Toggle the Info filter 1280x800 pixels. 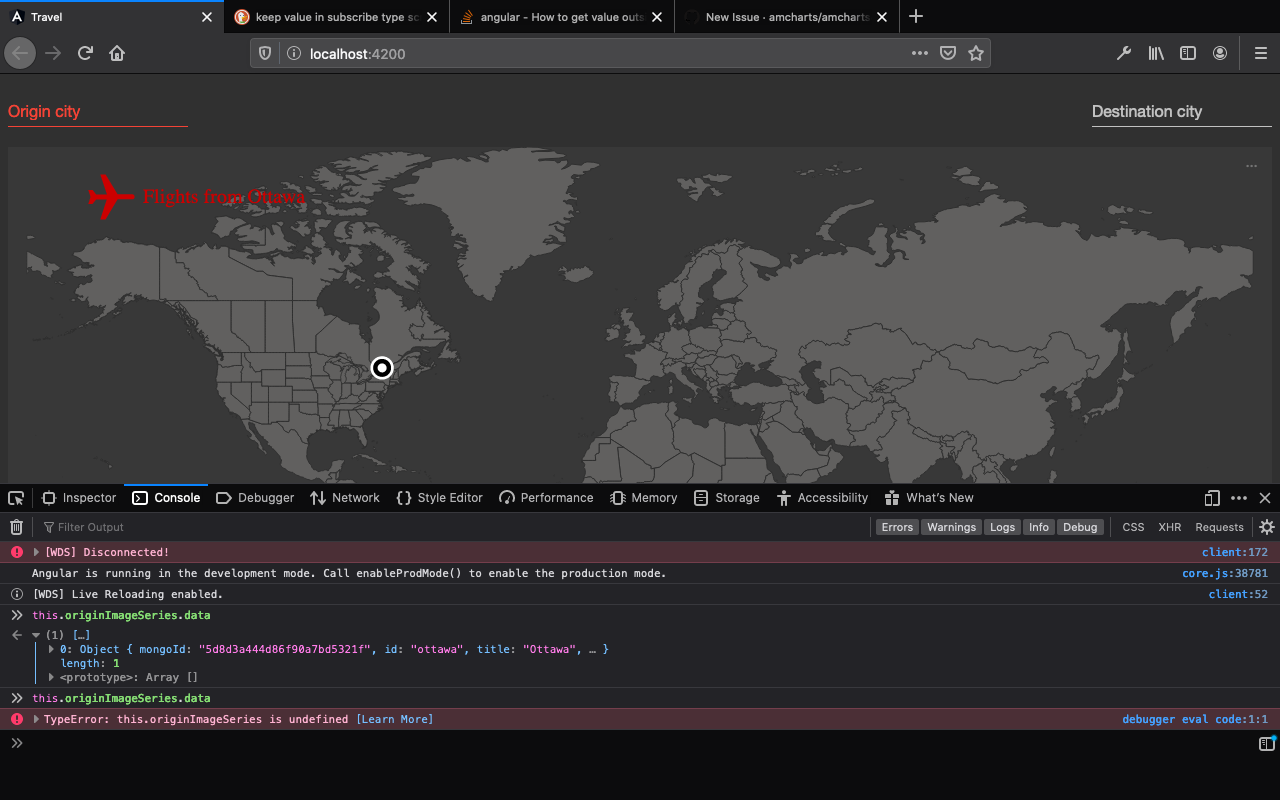1039,527
